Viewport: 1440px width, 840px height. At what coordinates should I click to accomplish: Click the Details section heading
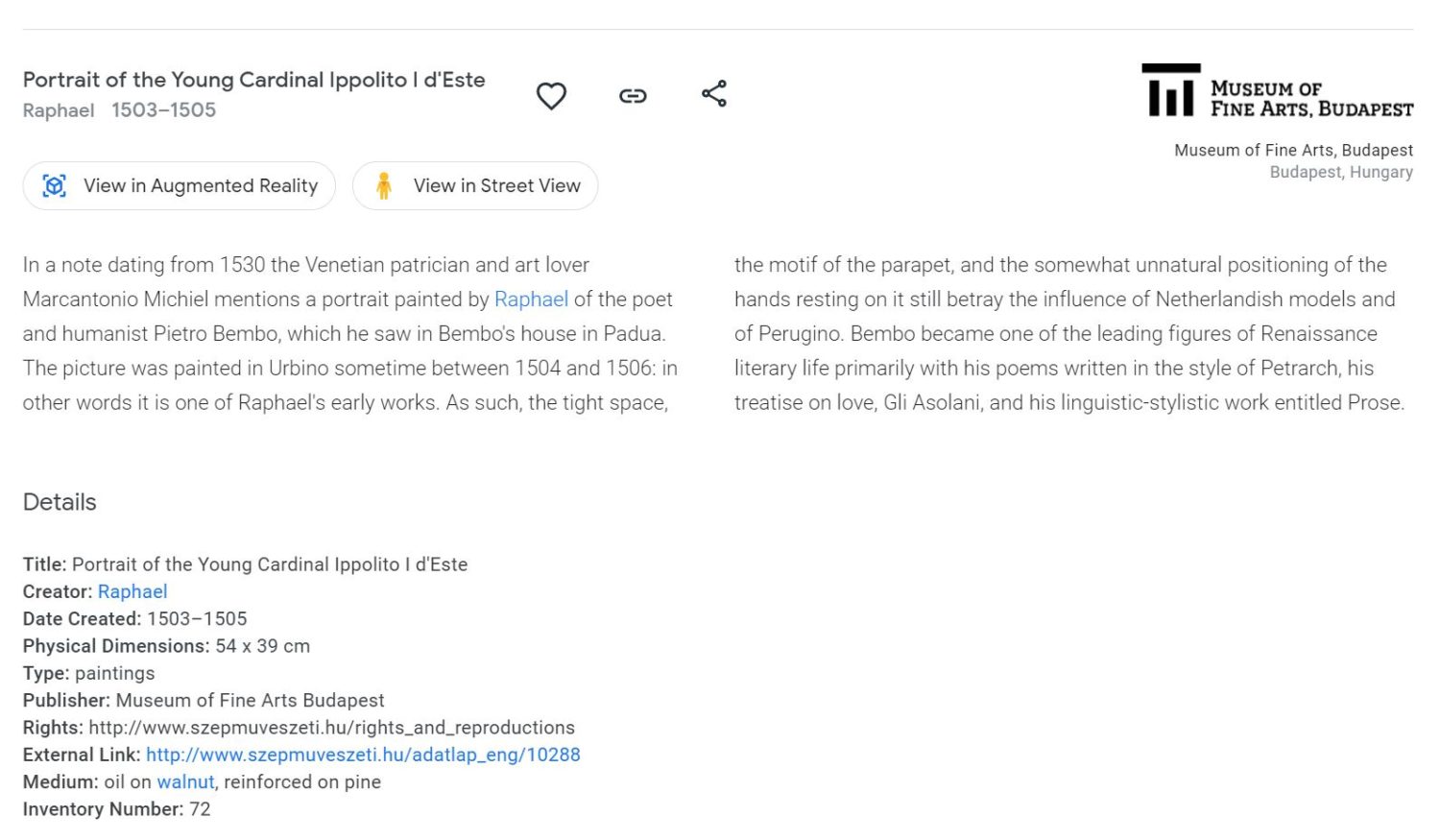60,502
